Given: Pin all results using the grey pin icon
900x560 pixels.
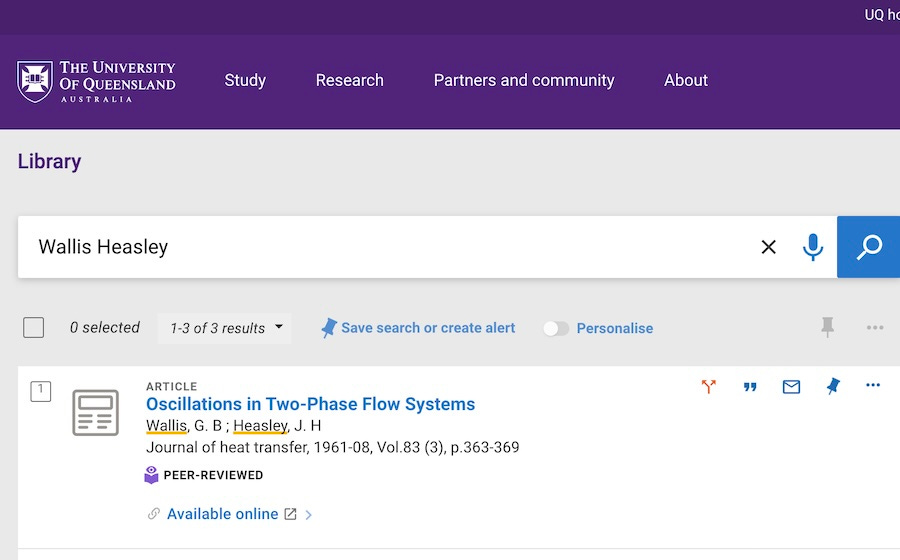Looking at the screenshot, I should point(827,327).
